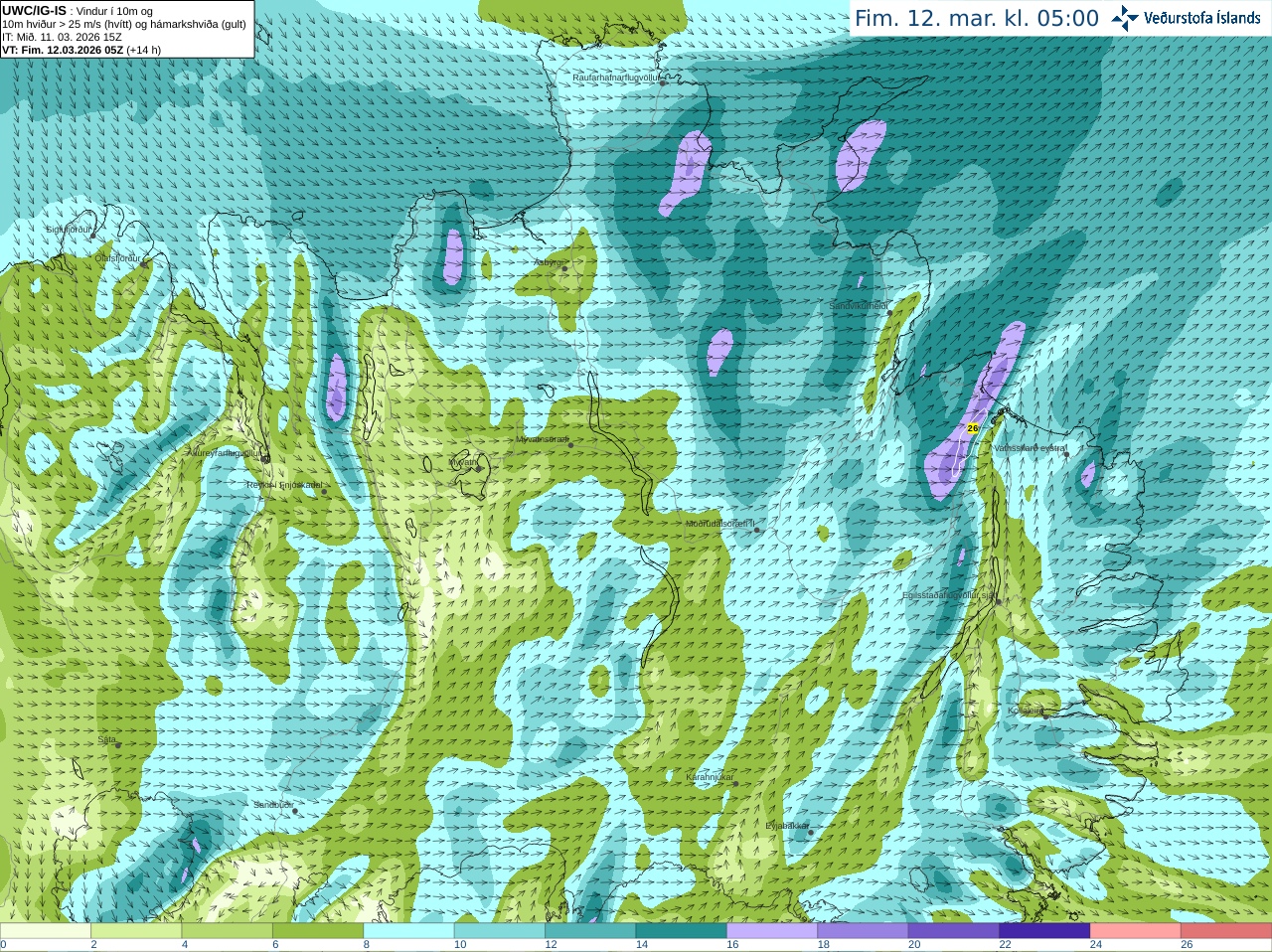The width and height of the screenshot is (1272, 952).
Task: Pick the 10–12 m/s light teal legend swatch
Action: tap(500, 931)
